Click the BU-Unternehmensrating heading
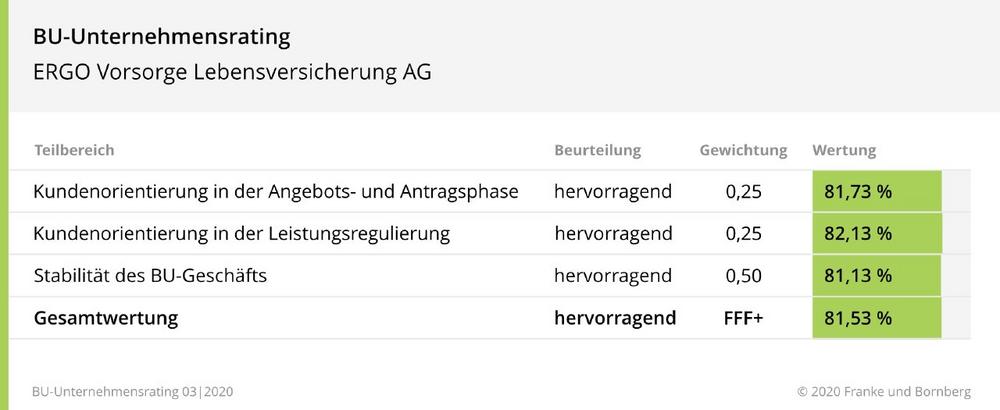 tap(161, 38)
